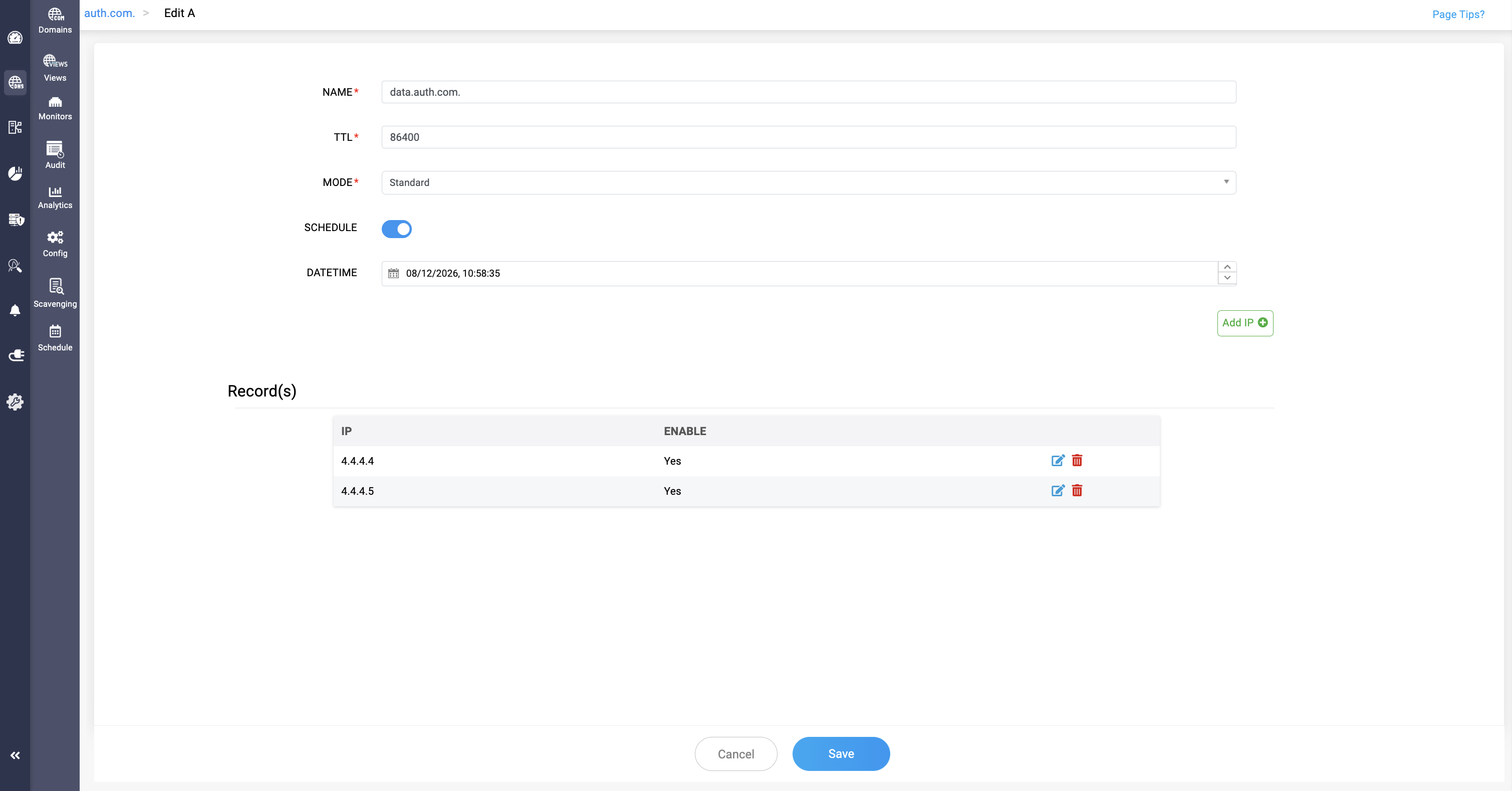
Task: Open the server shield icon in the sidebar
Action: tap(16, 220)
